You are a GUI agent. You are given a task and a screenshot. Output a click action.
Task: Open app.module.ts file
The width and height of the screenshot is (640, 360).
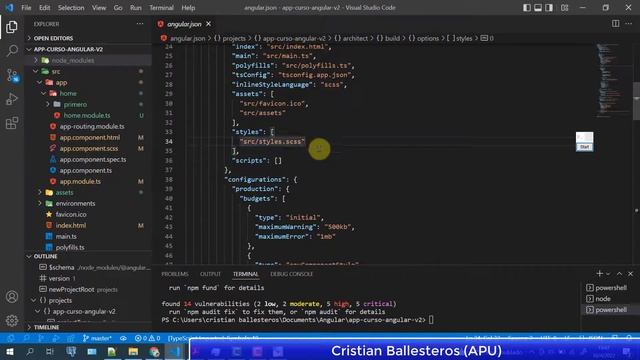pos(80,181)
